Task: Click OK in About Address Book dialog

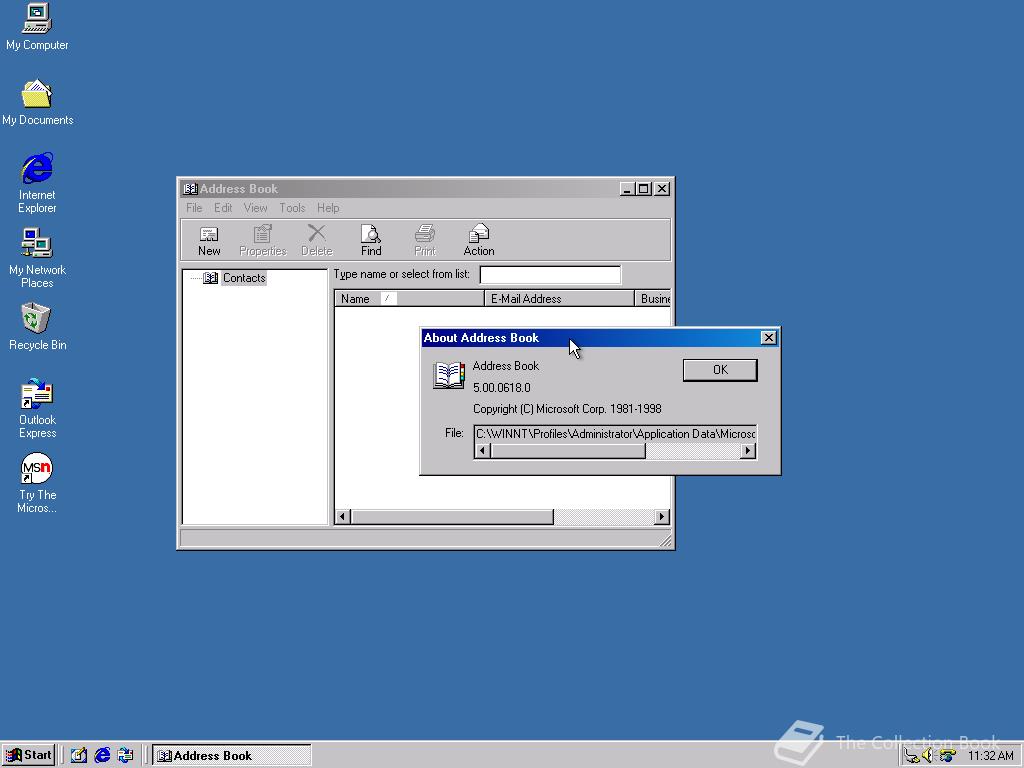Action: click(720, 370)
